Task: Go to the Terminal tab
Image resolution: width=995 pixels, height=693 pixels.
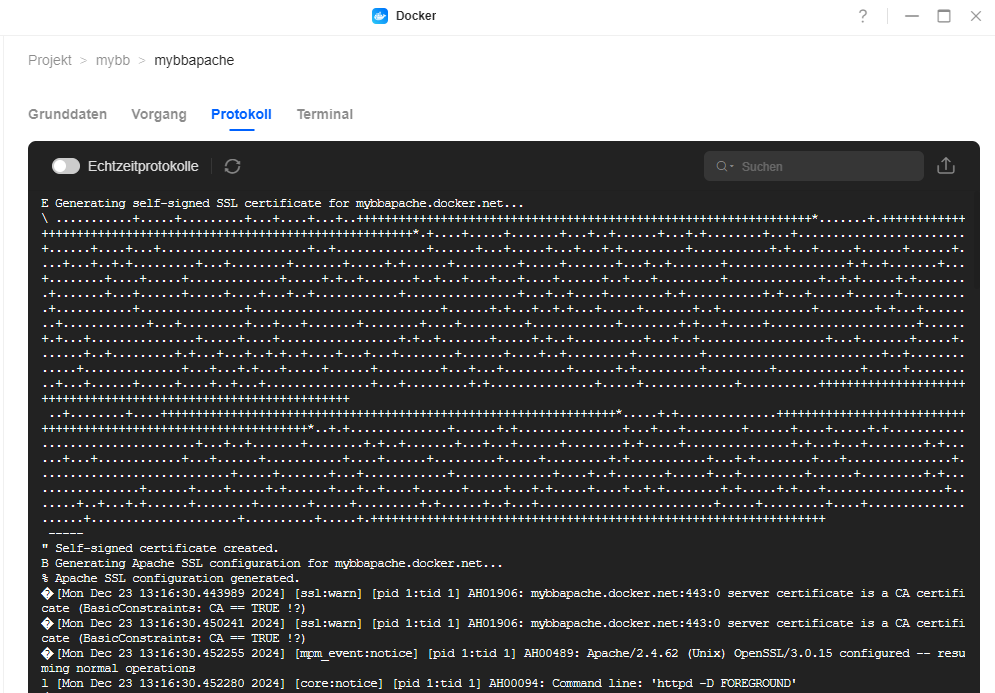Action: pyautogui.click(x=325, y=114)
